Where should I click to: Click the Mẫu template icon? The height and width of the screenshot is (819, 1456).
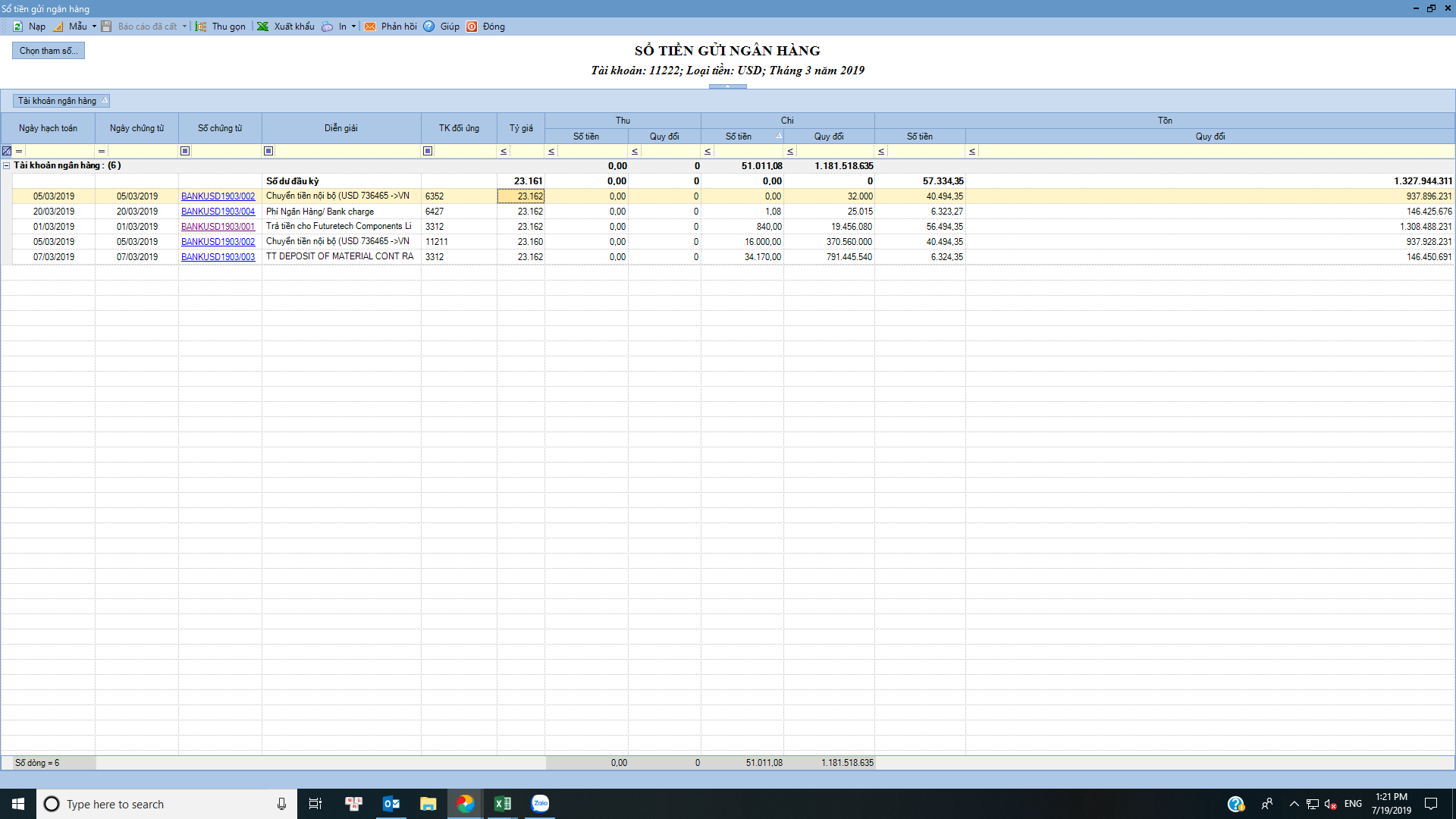[x=58, y=27]
